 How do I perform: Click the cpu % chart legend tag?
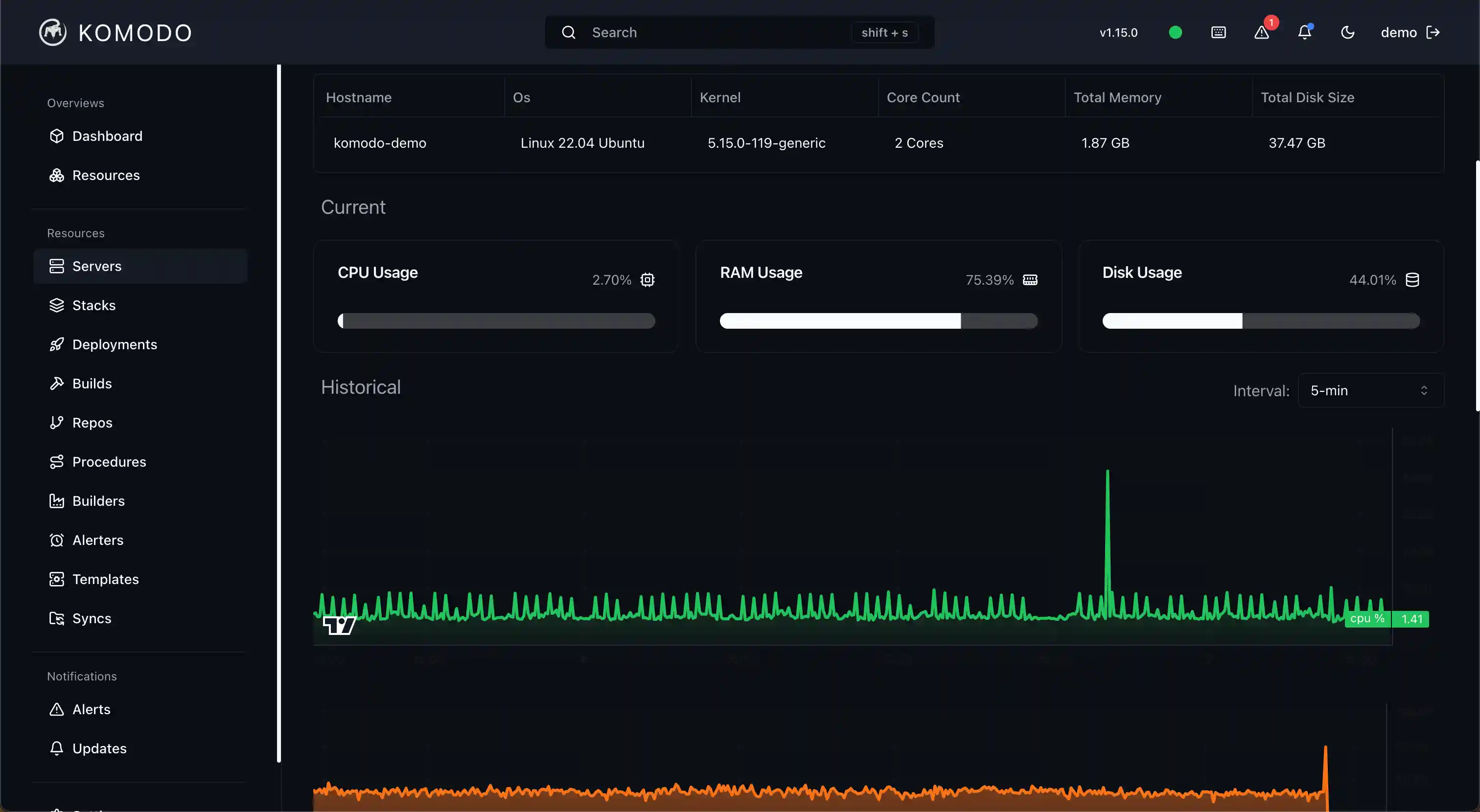click(x=1367, y=618)
